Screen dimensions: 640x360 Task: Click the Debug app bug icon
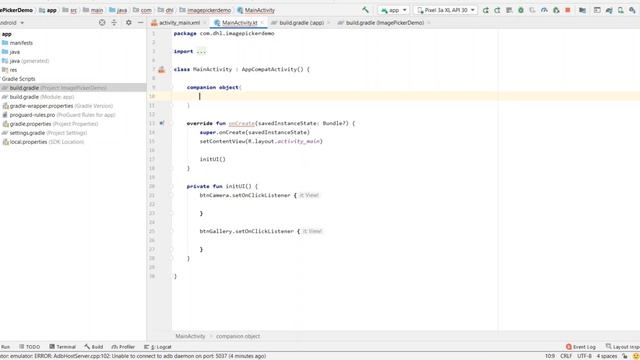tap(521, 10)
